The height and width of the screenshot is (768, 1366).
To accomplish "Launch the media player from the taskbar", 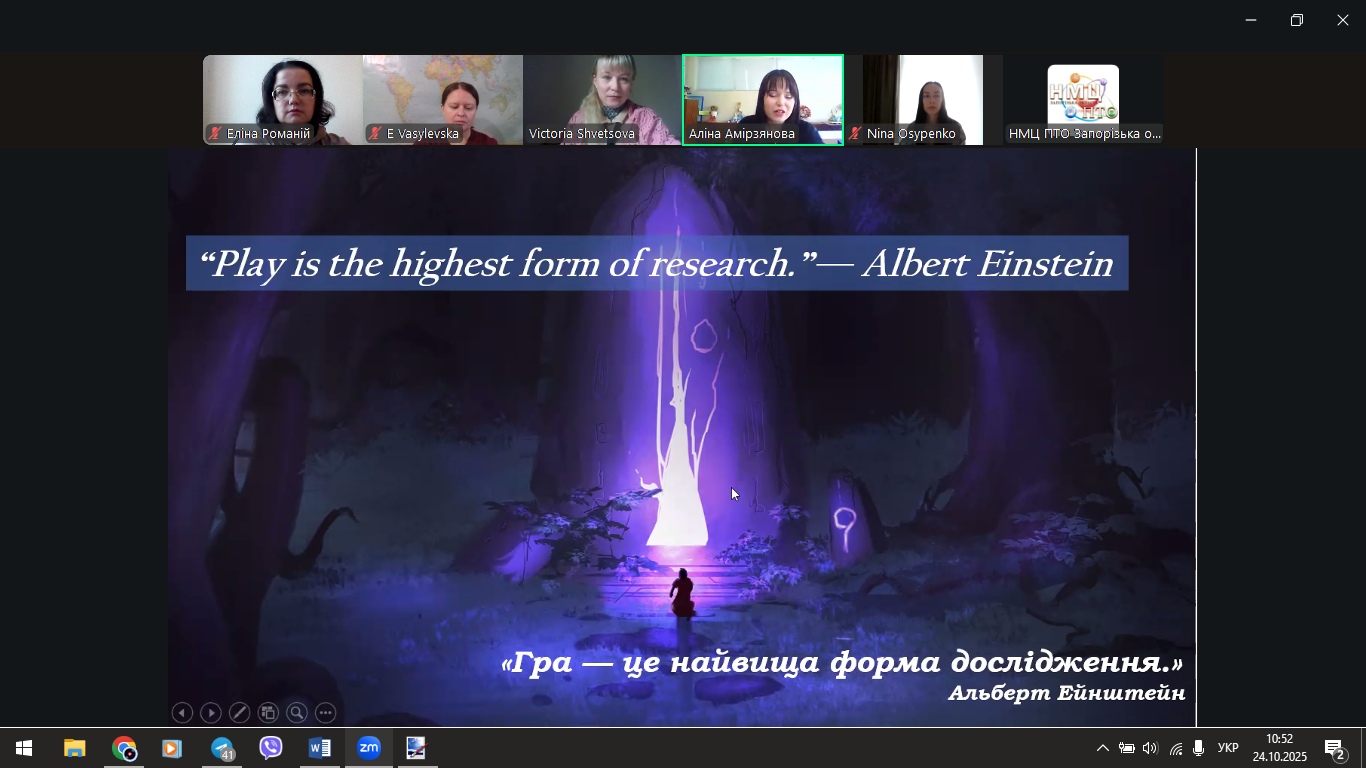I will coord(172,748).
